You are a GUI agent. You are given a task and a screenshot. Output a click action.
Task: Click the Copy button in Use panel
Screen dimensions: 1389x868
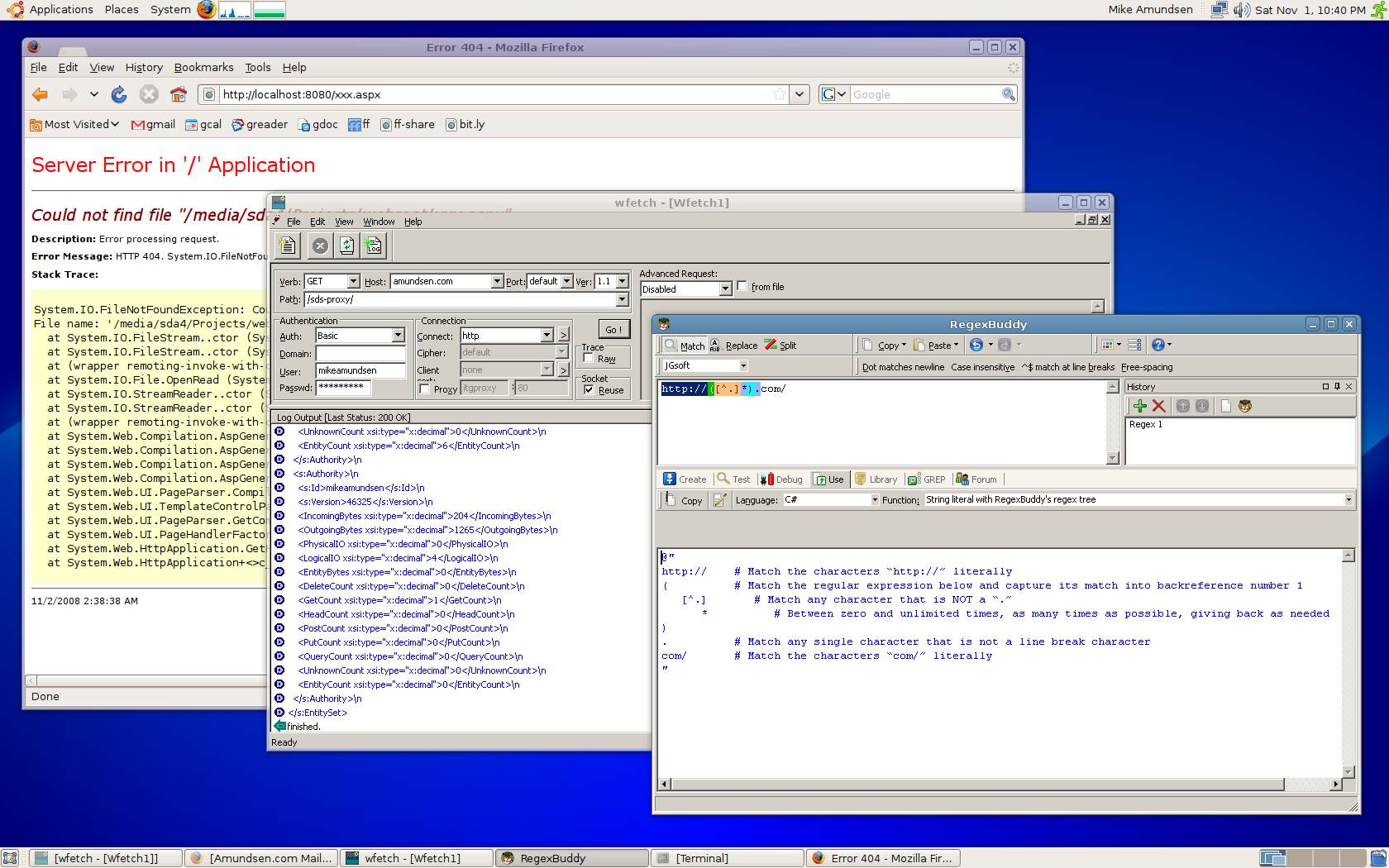click(684, 500)
